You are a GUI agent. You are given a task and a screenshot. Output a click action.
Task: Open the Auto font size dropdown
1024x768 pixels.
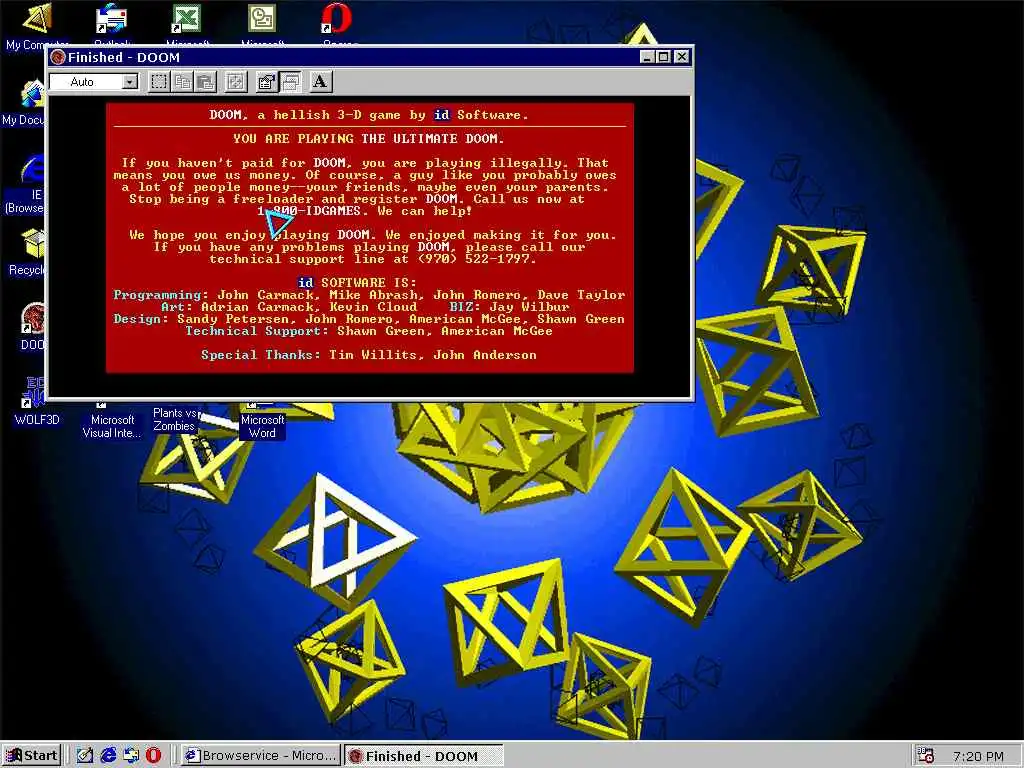(130, 82)
